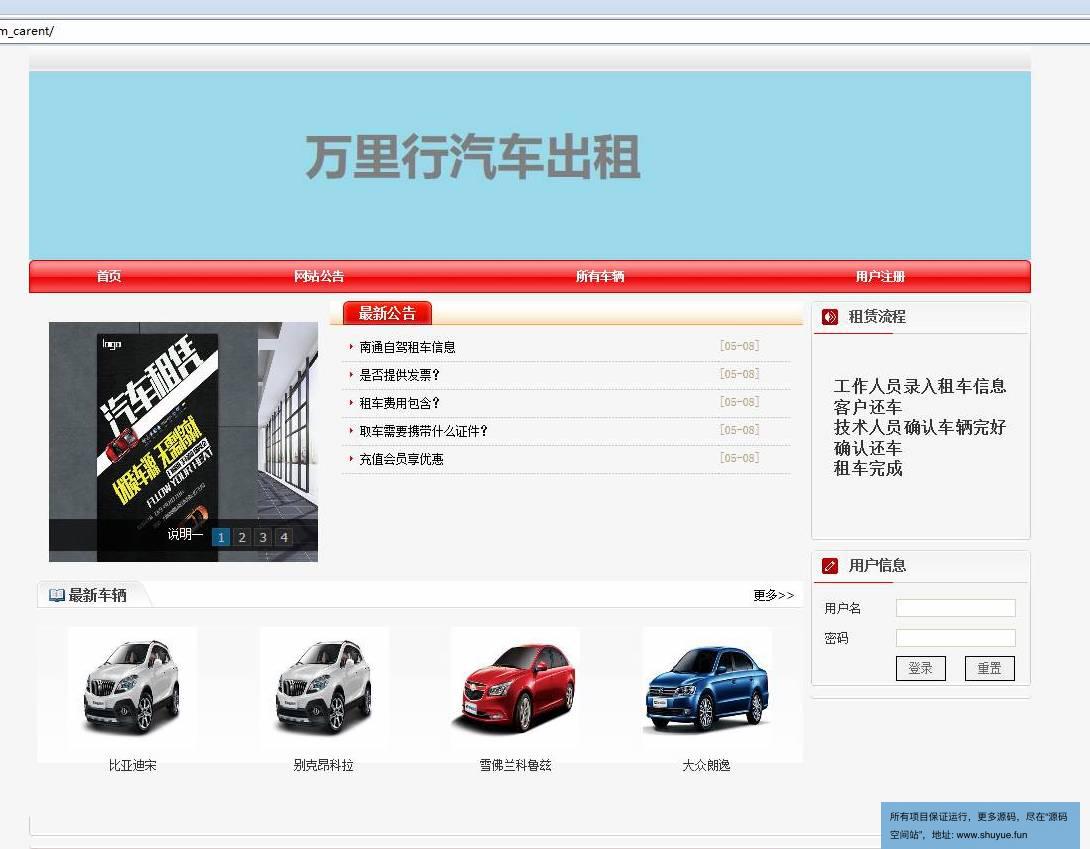Select the blue 大众朗逸 car image
This screenshot has width=1090, height=849.
[707, 688]
